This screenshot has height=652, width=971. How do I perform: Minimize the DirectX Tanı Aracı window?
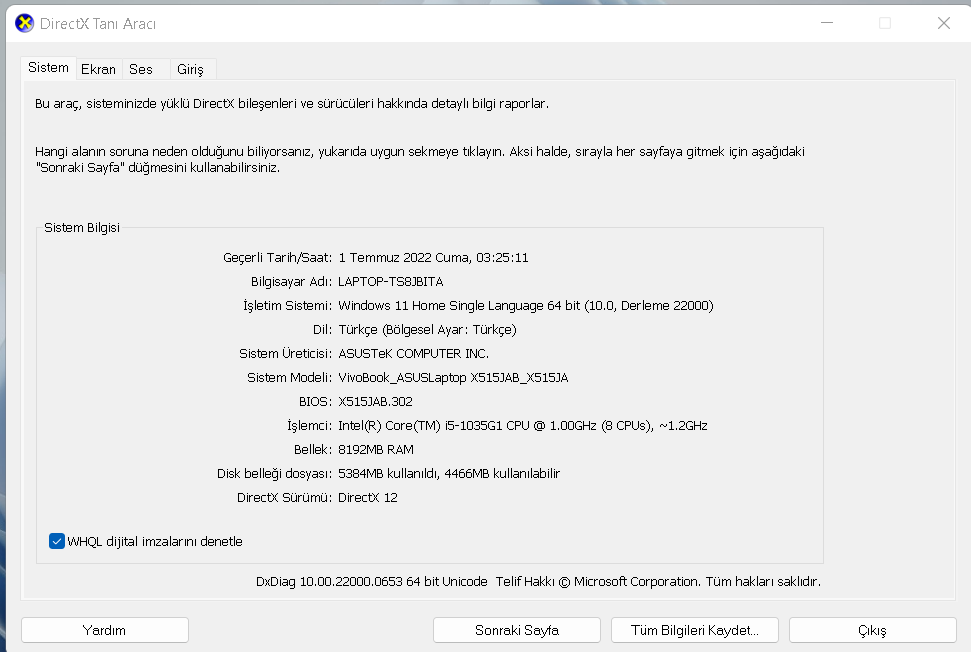[827, 23]
